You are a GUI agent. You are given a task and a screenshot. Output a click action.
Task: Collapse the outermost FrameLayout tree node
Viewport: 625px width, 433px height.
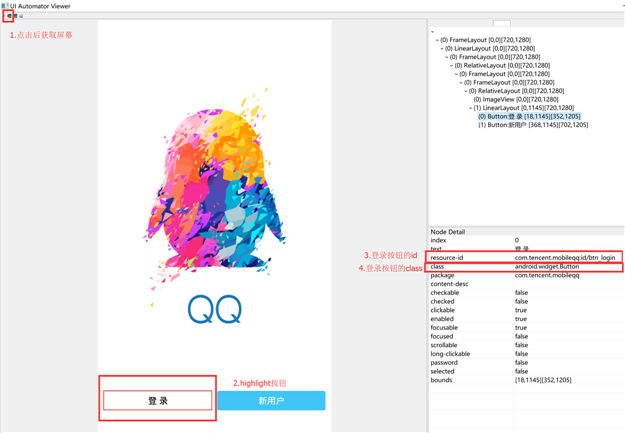437,40
